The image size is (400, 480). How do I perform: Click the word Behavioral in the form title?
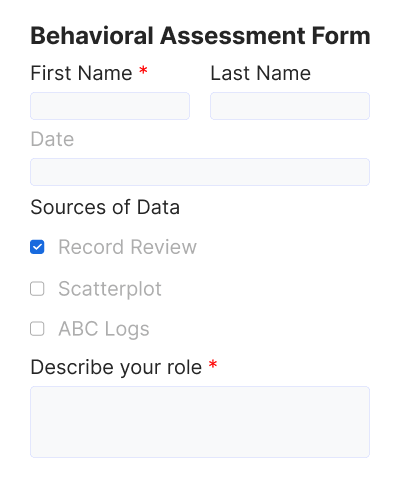92,36
